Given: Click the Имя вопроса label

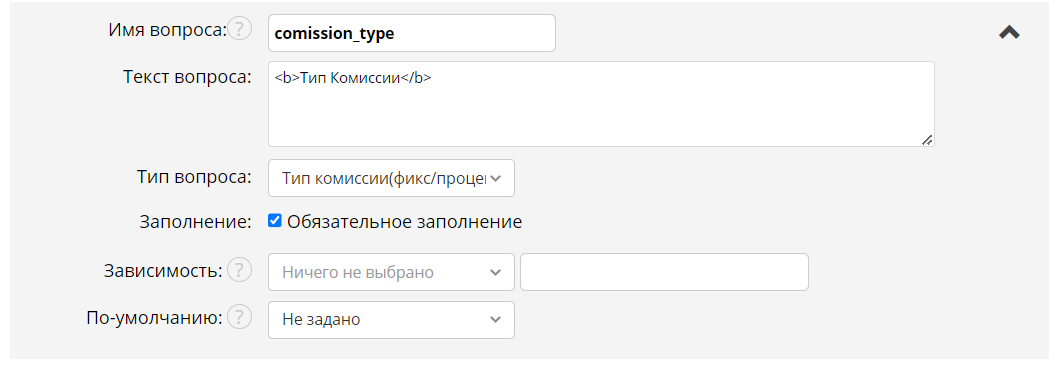Looking at the screenshot, I should (167, 30).
